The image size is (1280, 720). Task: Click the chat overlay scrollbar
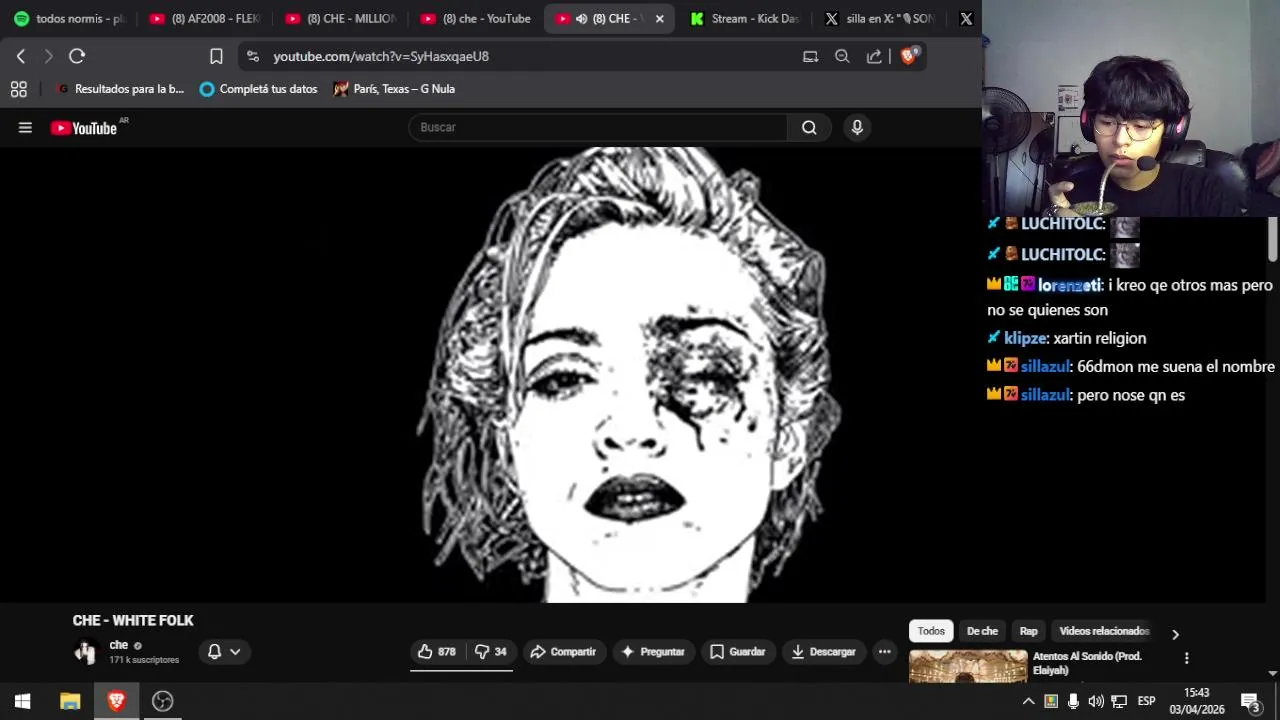pyautogui.click(x=1273, y=238)
